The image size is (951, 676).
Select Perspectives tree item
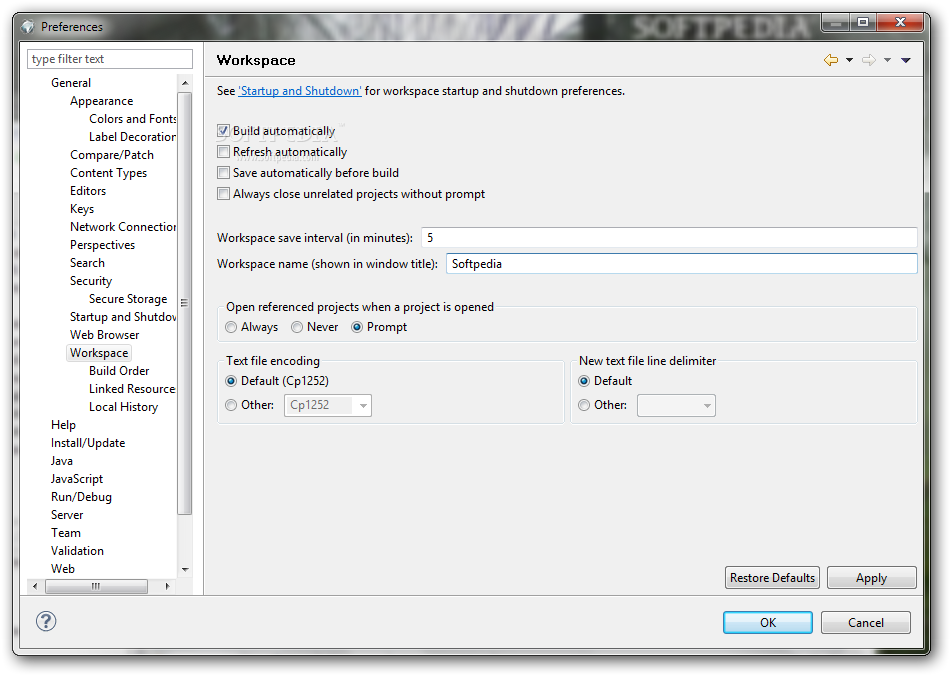coord(102,245)
